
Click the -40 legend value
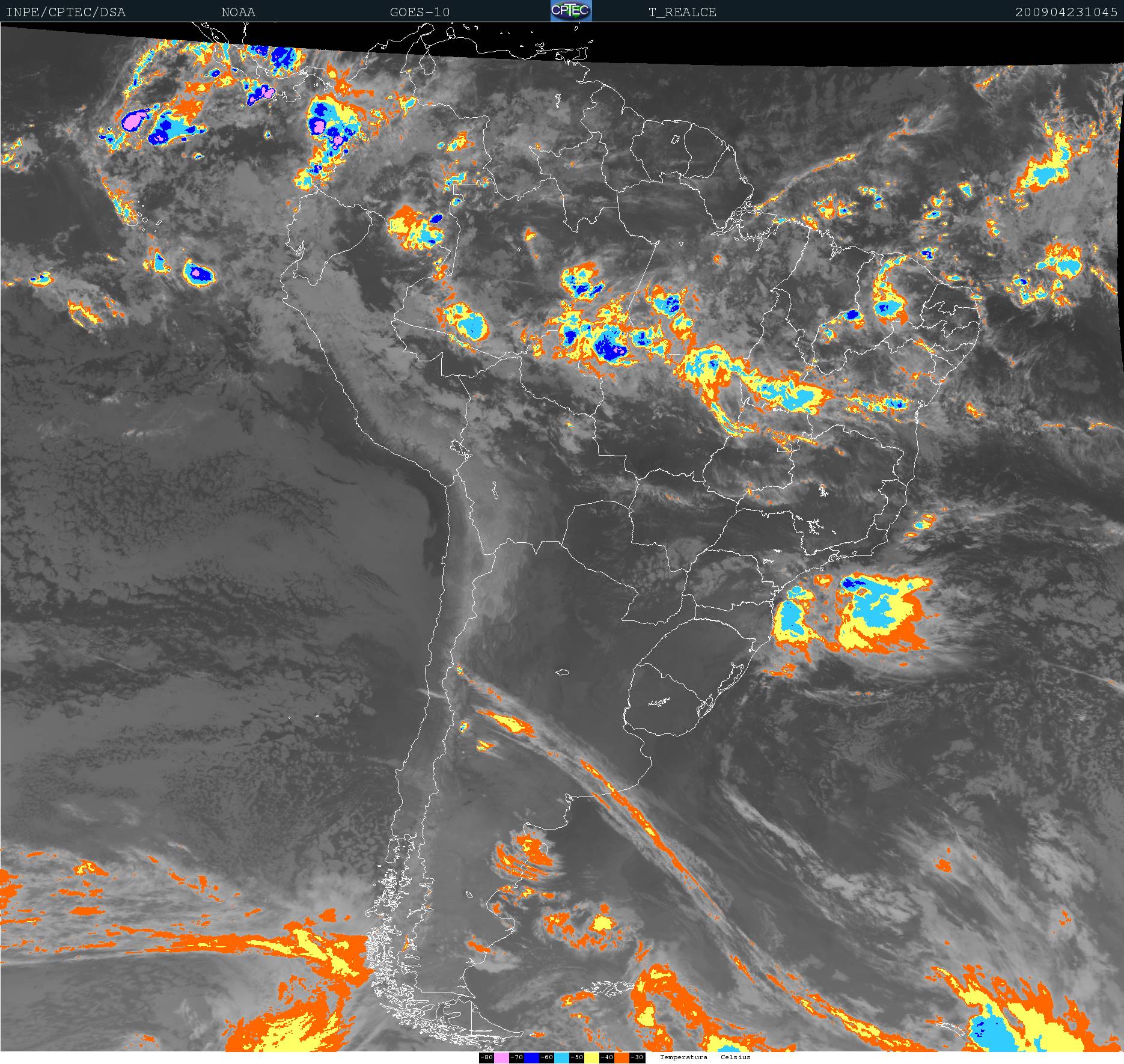click(606, 1057)
